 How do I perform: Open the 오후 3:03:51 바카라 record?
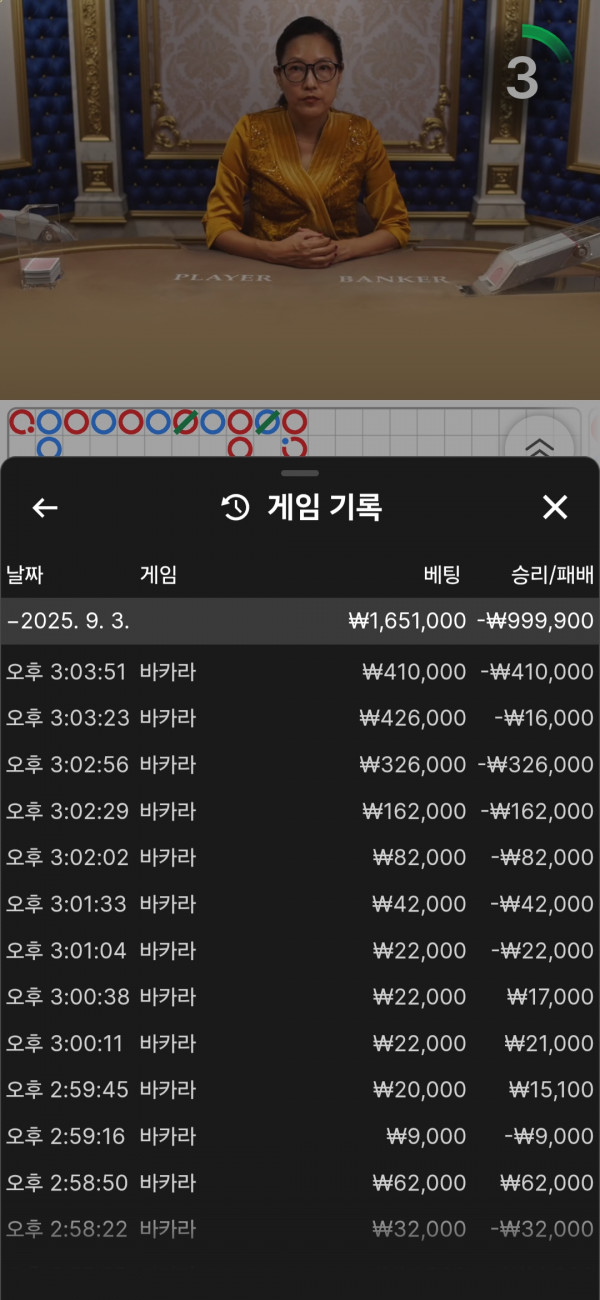[300, 672]
